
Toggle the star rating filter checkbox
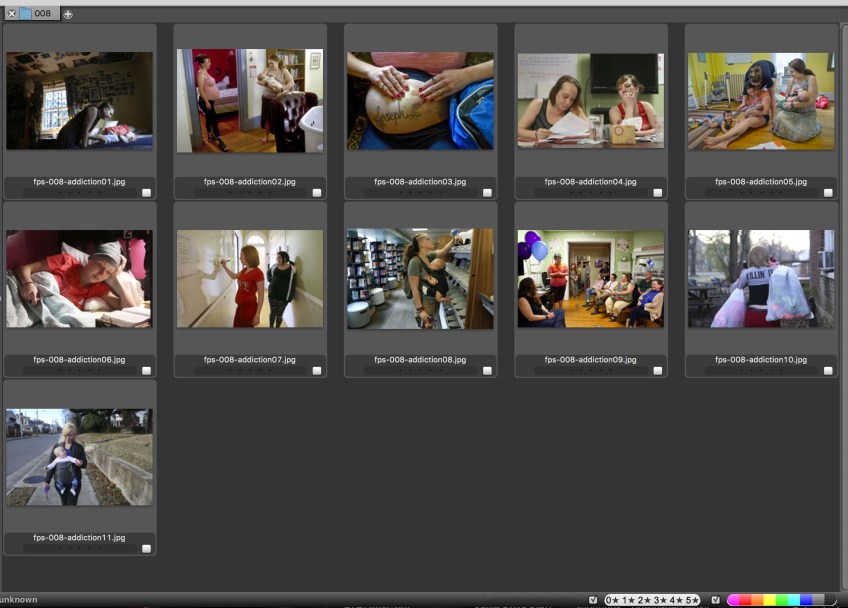click(594, 600)
